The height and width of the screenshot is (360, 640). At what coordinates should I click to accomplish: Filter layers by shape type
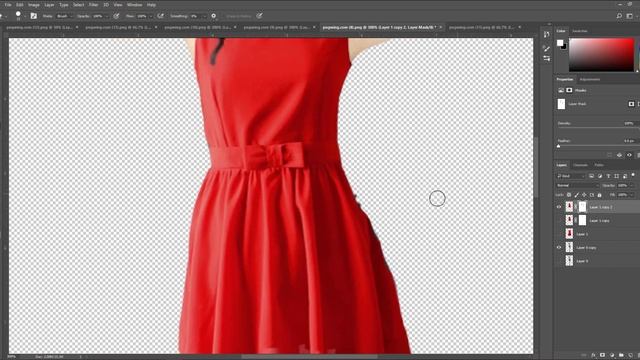pos(616,176)
